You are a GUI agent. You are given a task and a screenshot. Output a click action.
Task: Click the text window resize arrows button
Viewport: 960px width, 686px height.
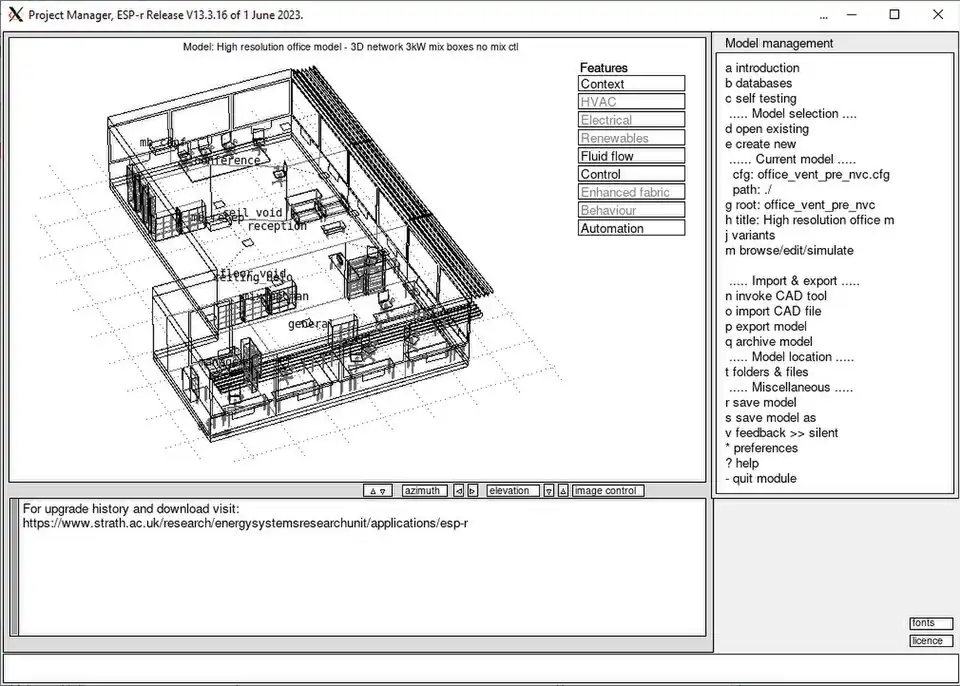click(377, 491)
